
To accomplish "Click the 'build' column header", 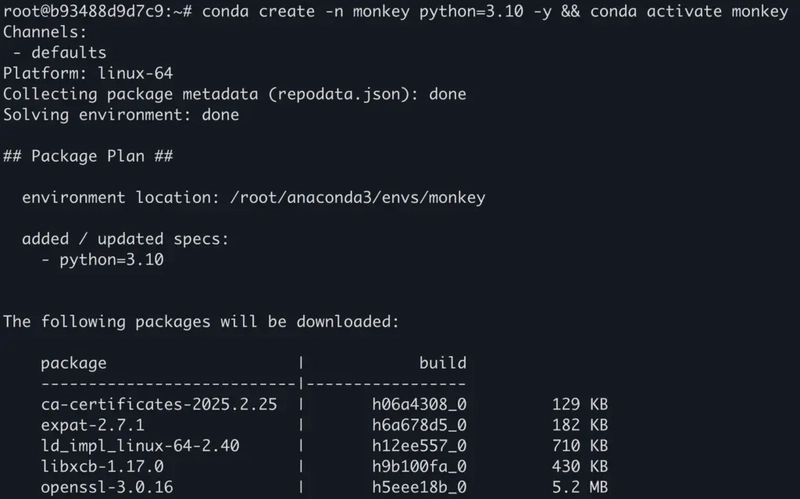I will (442, 363).
